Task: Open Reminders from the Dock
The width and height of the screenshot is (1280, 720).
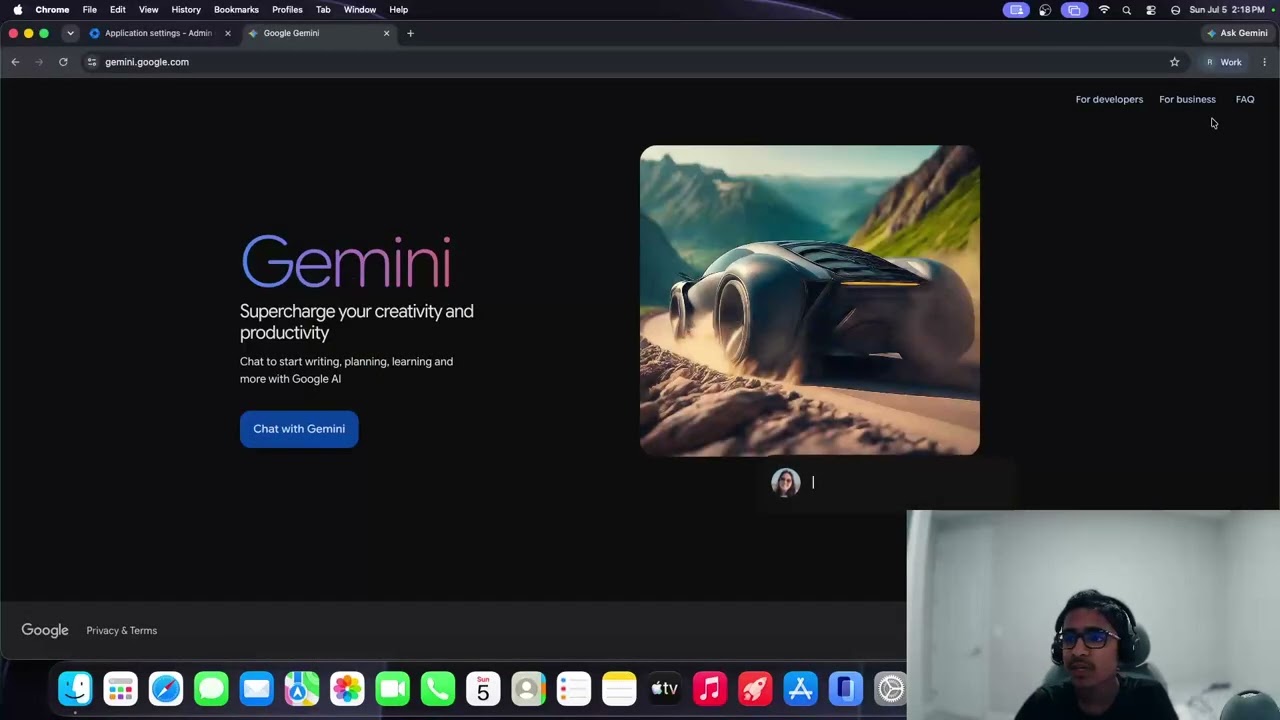Action: click(x=574, y=689)
